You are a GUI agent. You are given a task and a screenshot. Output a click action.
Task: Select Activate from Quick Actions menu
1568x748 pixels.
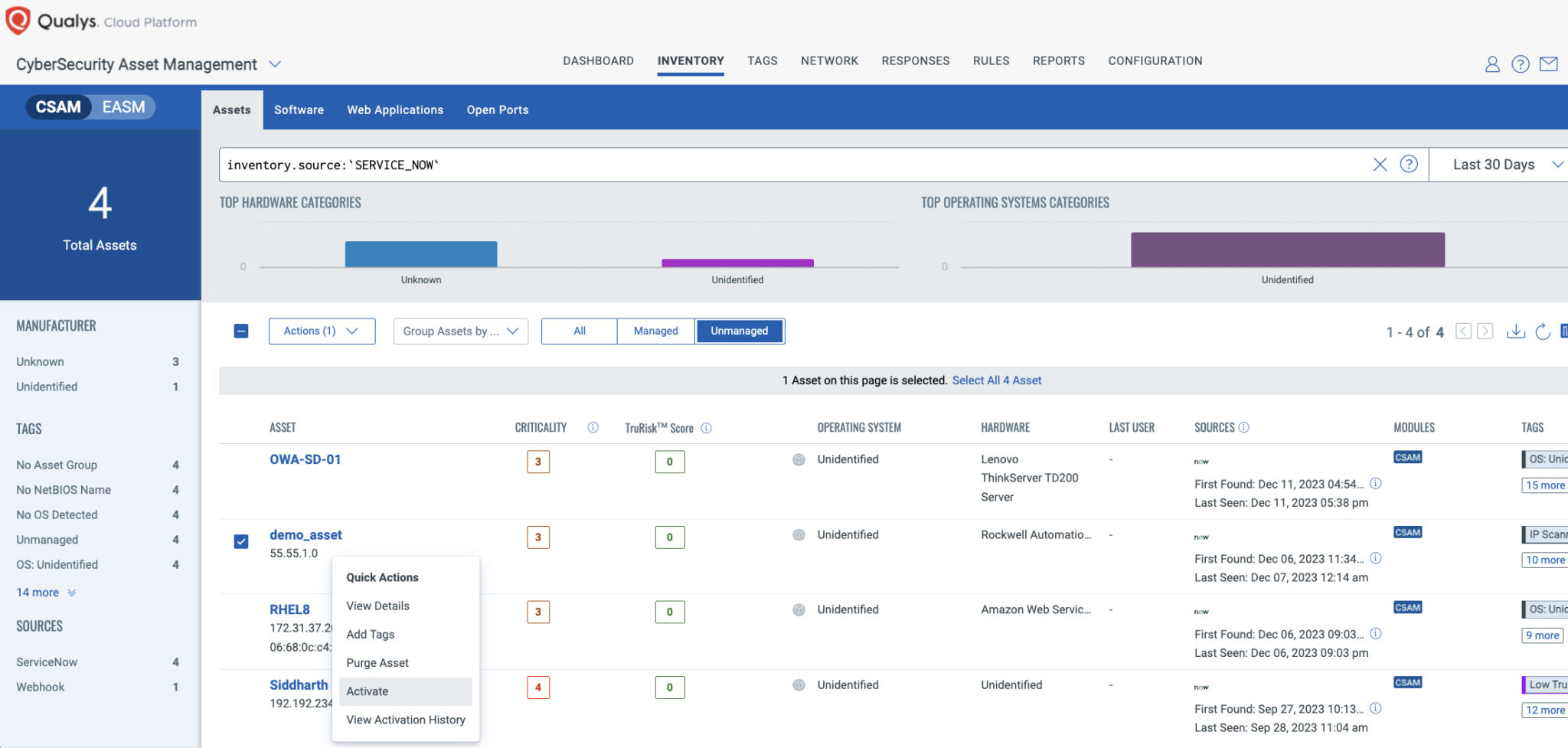pyautogui.click(x=367, y=691)
